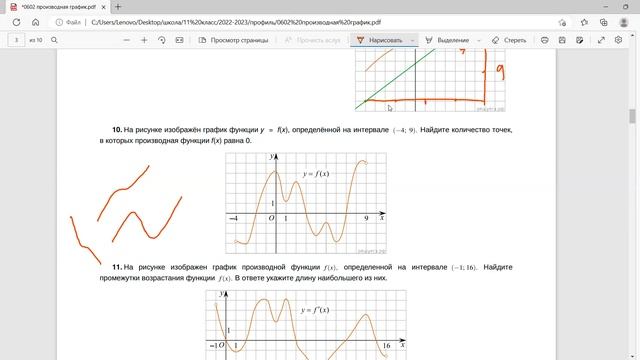Click the 'y = f(x)' label on the problem 10 graph
Image resolution: width=640 pixels, height=360 pixels.
(x=316, y=173)
